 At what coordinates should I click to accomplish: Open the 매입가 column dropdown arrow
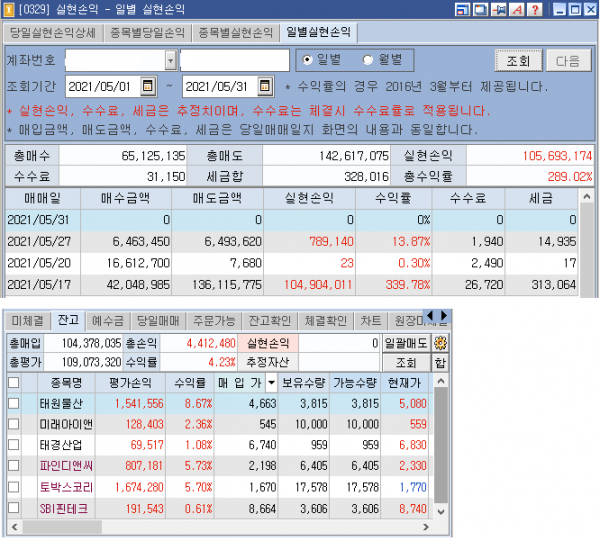pos(271,382)
